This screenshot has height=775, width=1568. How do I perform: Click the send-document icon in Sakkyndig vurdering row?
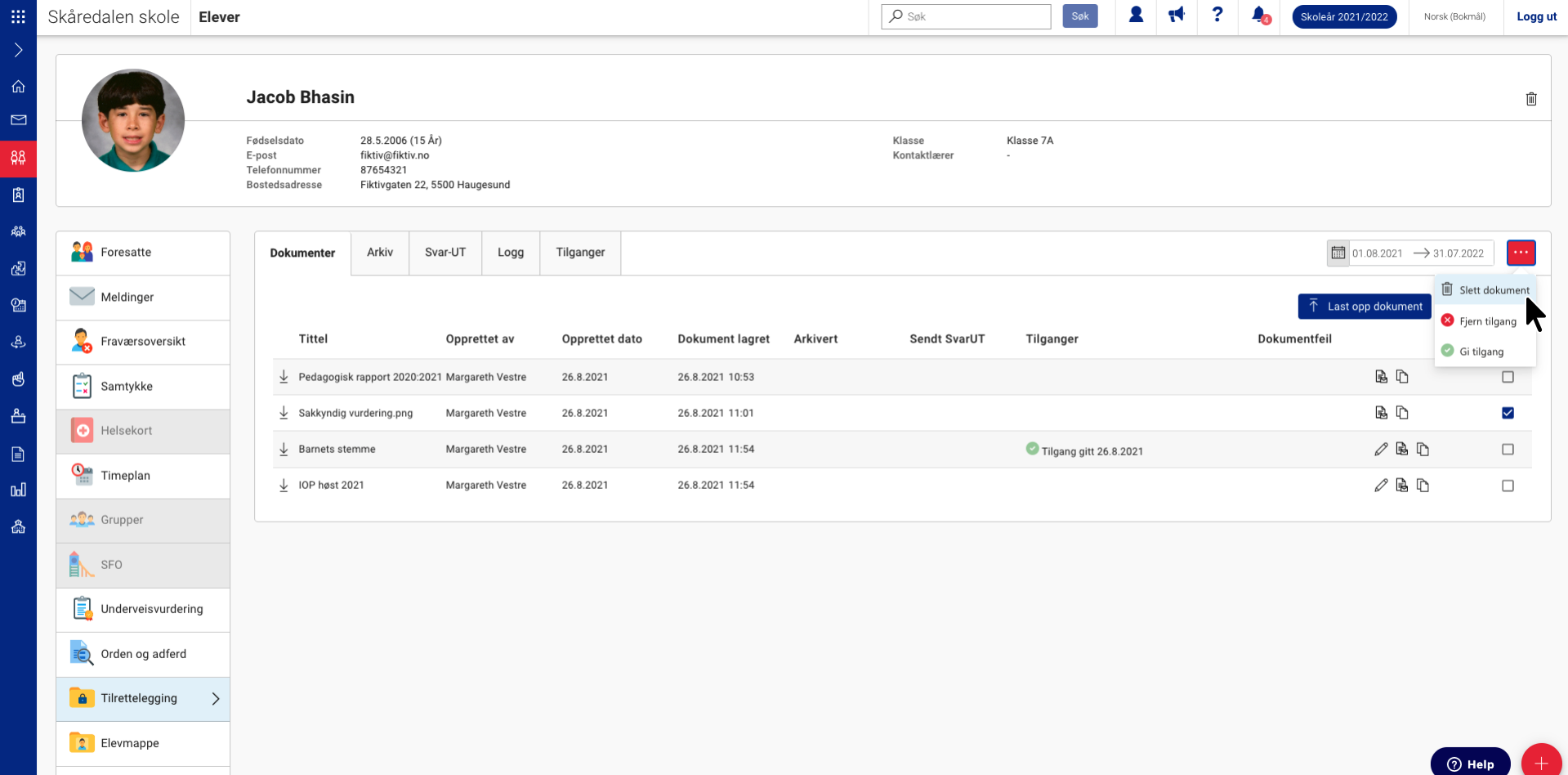1381,413
